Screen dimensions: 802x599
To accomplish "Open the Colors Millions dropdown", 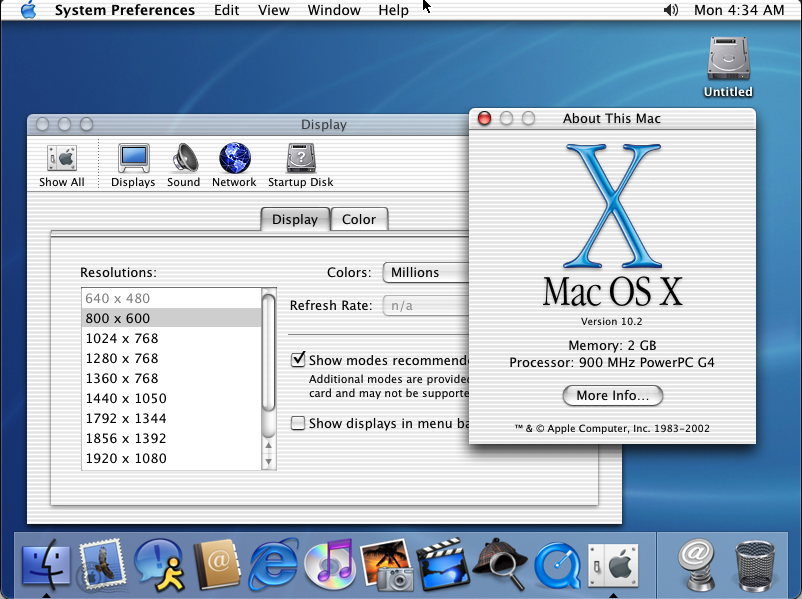I will point(426,272).
